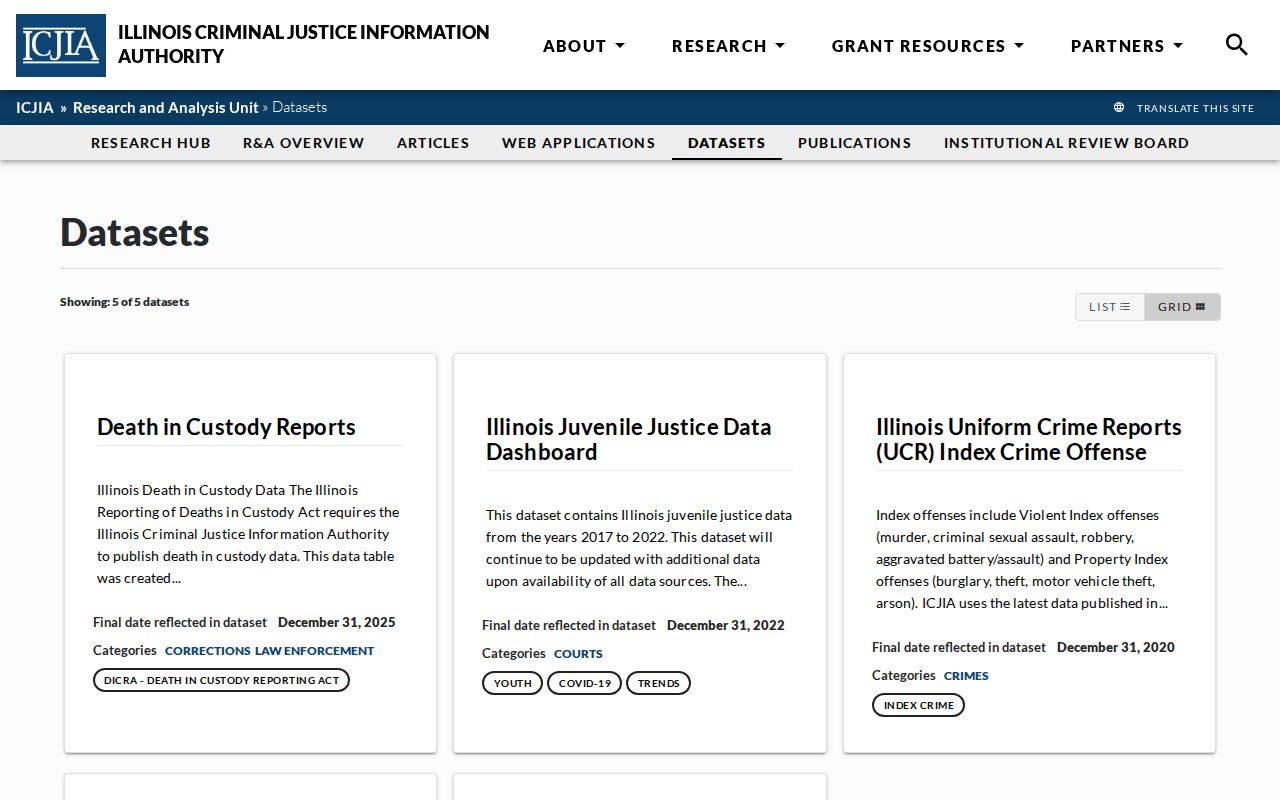This screenshot has width=1280, height=800.
Task: Click the COVID-19 tag
Action: click(584, 683)
